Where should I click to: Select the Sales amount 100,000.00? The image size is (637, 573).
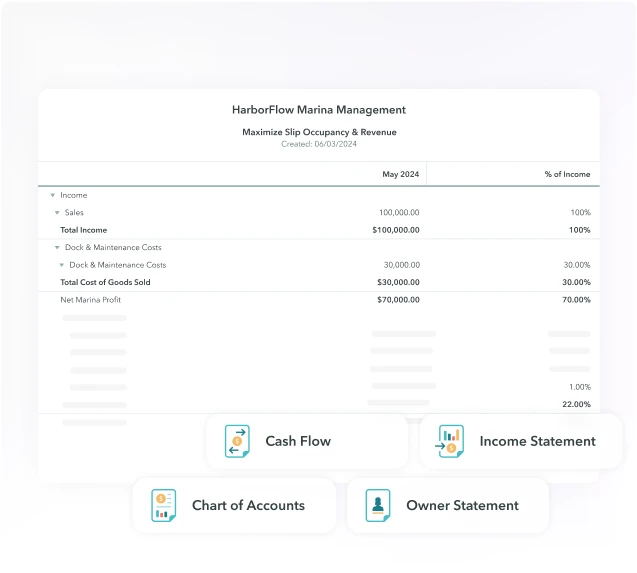coord(399,213)
